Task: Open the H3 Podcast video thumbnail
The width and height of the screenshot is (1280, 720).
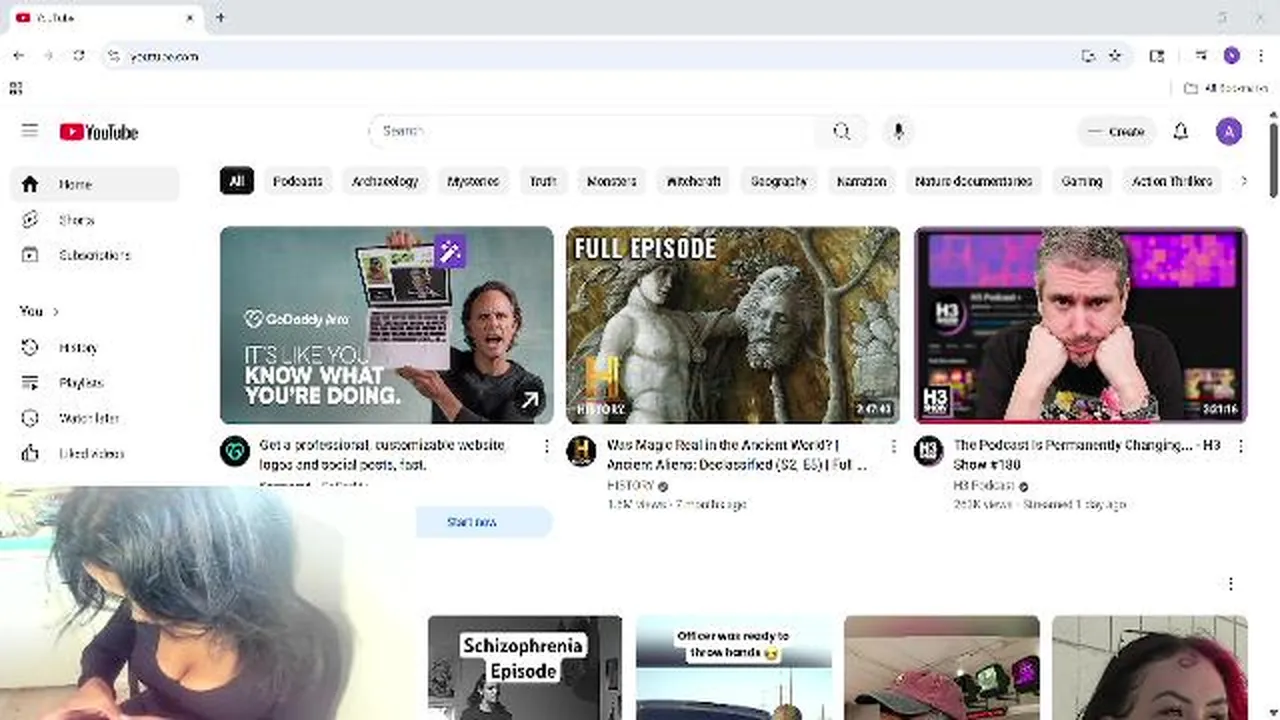Action: 1081,325
